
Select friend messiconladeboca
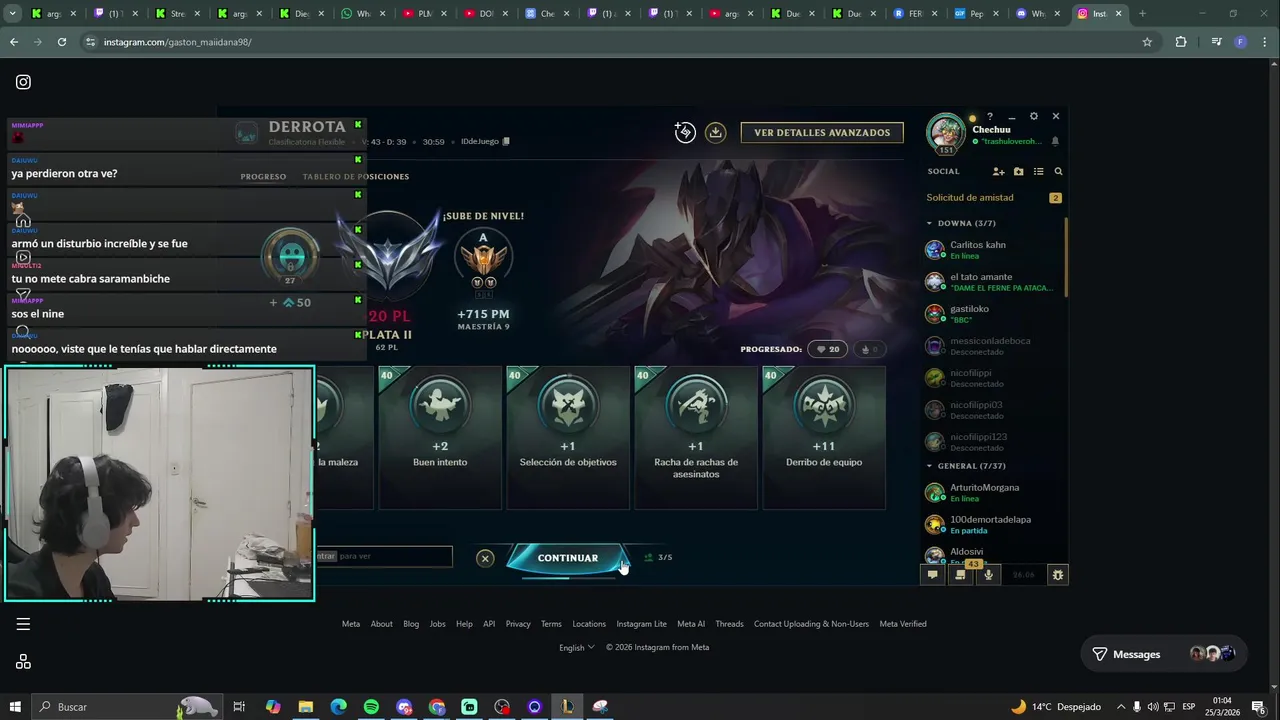tap(993, 346)
